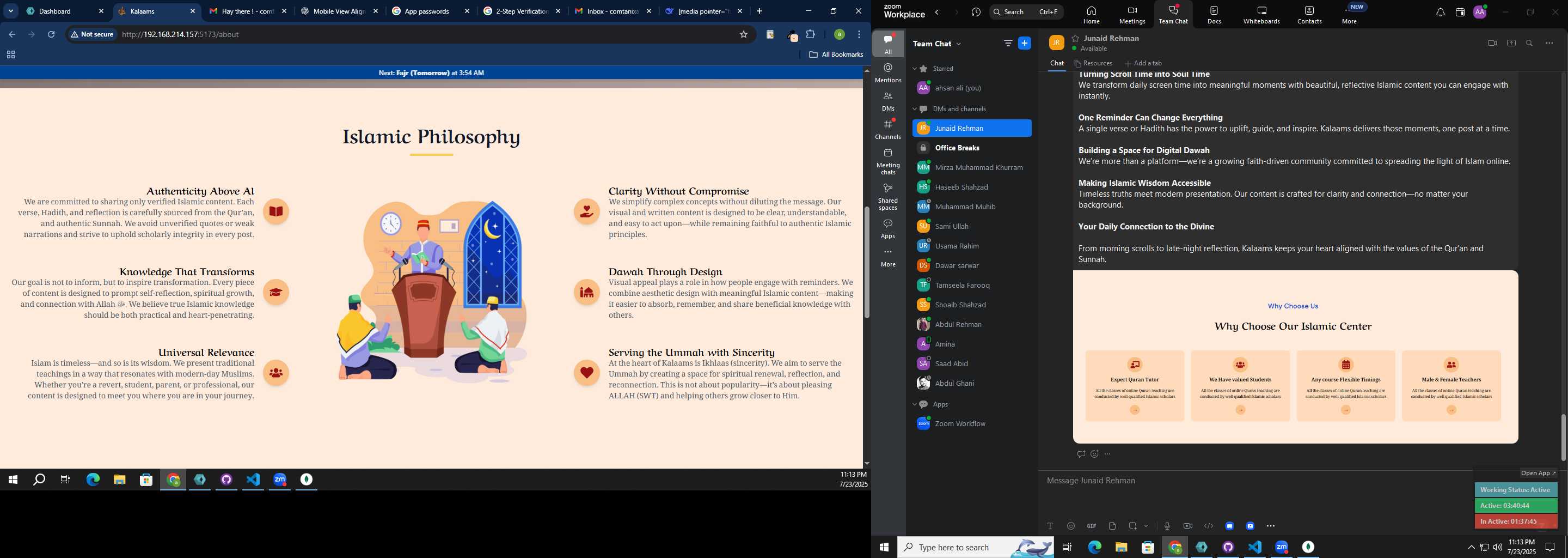
Task: Add emoji reaction to the message
Action: (1094, 454)
